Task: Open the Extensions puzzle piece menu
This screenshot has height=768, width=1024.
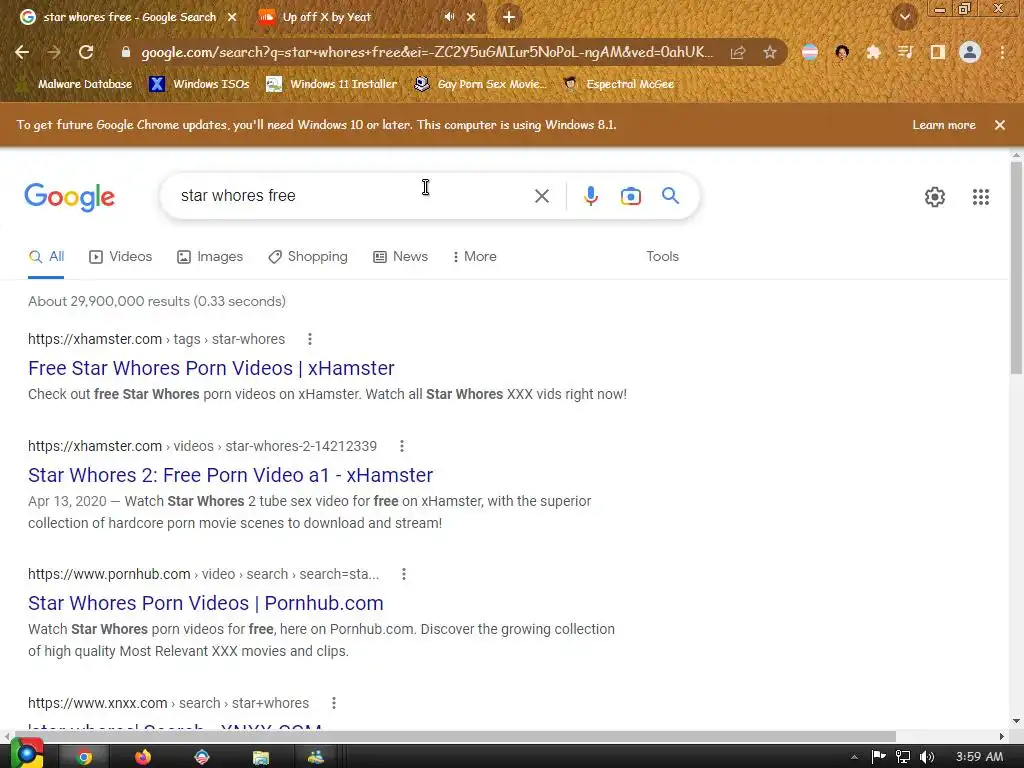Action: tap(873, 52)
